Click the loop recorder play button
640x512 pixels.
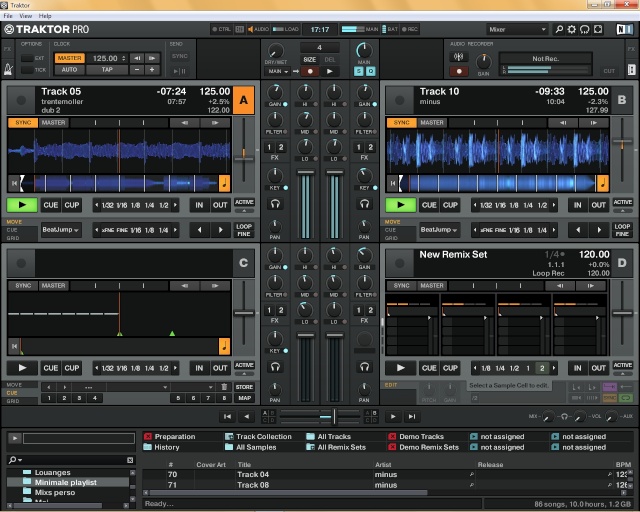329,71
